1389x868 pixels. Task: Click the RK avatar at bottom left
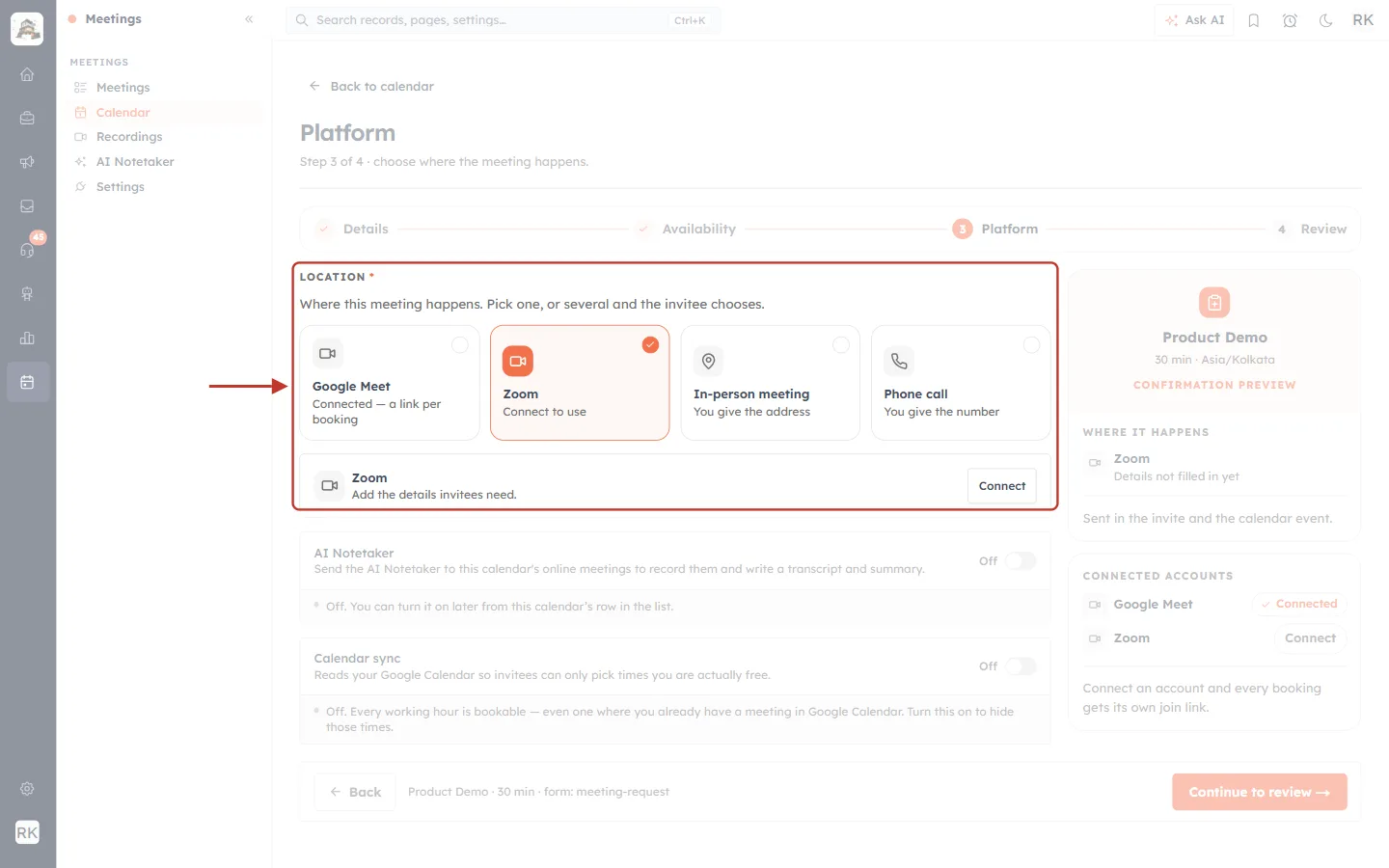[27, 832]
